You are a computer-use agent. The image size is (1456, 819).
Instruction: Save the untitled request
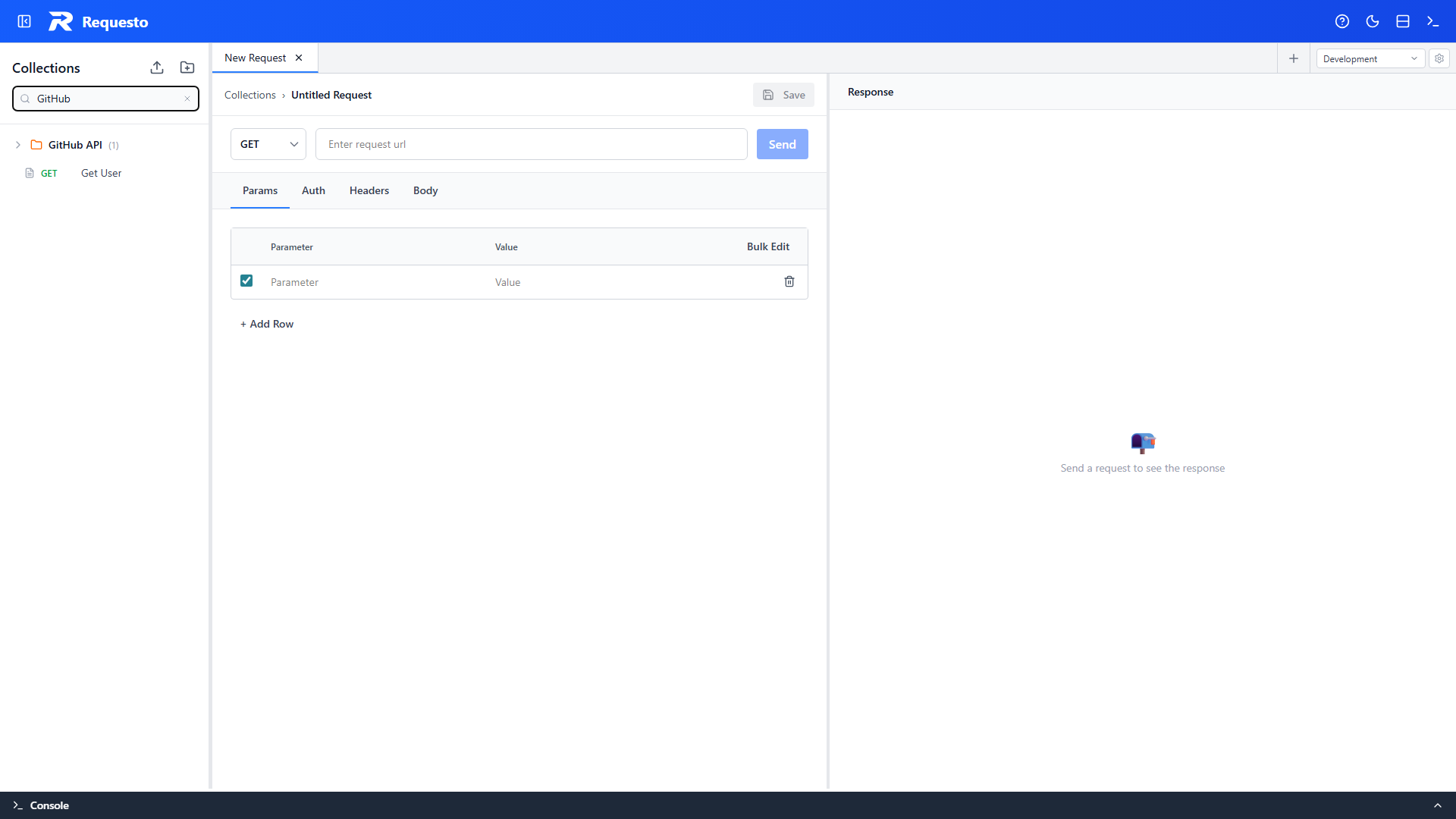tap(783, 95)
